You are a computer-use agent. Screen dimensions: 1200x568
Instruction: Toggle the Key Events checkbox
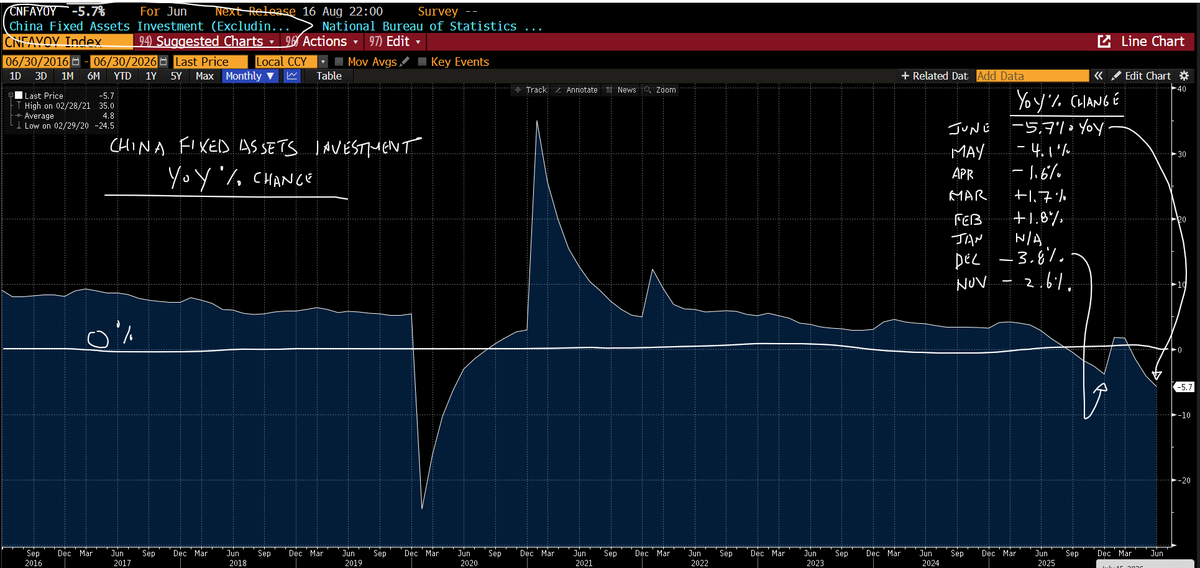tap(422, 62)
